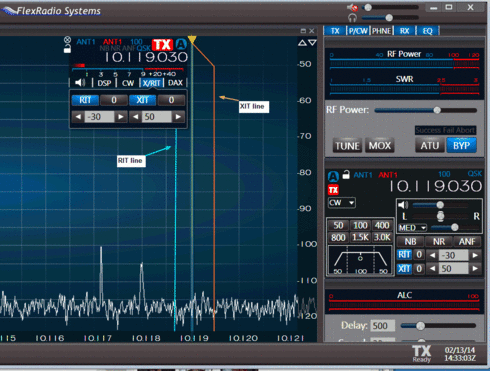Open the MED AGC mode dropdown
This screenshot has height=371, width=490.
point(412,228)
